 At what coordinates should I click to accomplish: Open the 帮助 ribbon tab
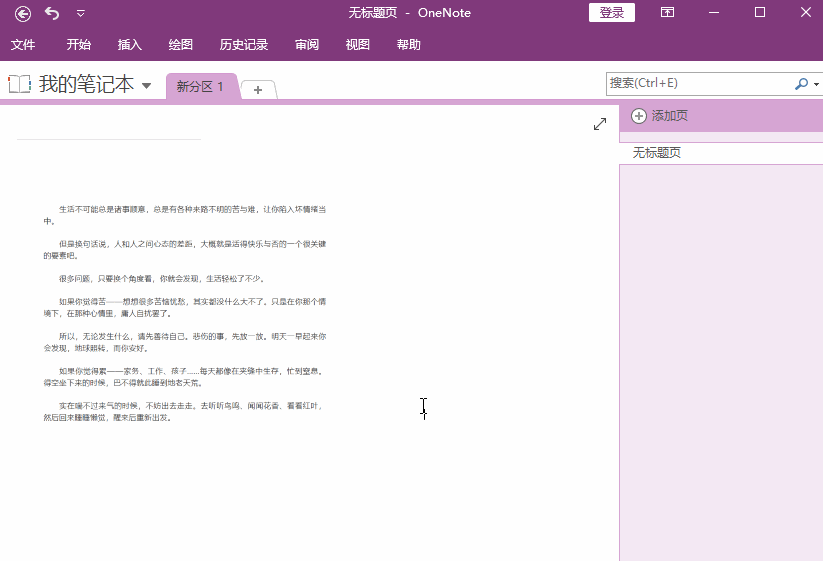point(408,45)
